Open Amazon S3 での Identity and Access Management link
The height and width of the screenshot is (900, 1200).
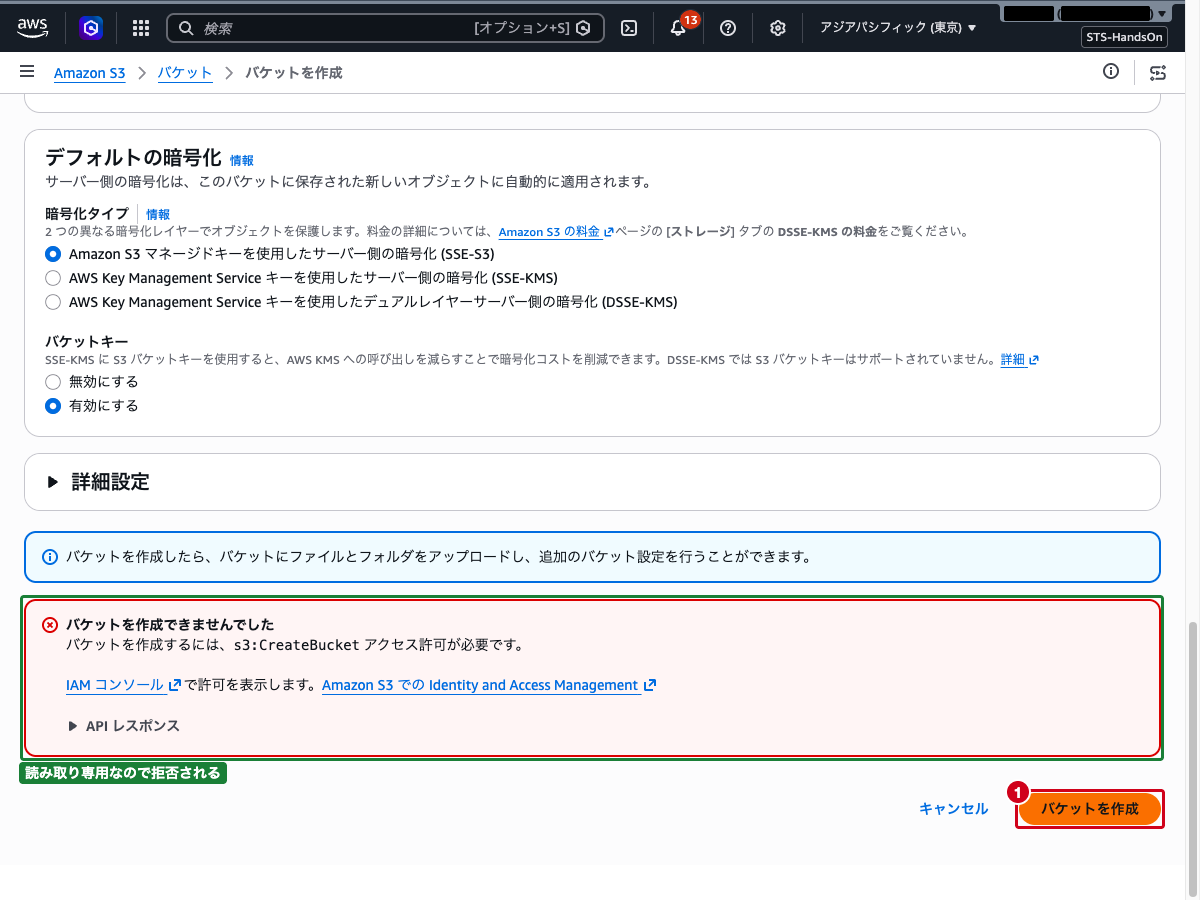click(489, 685)
